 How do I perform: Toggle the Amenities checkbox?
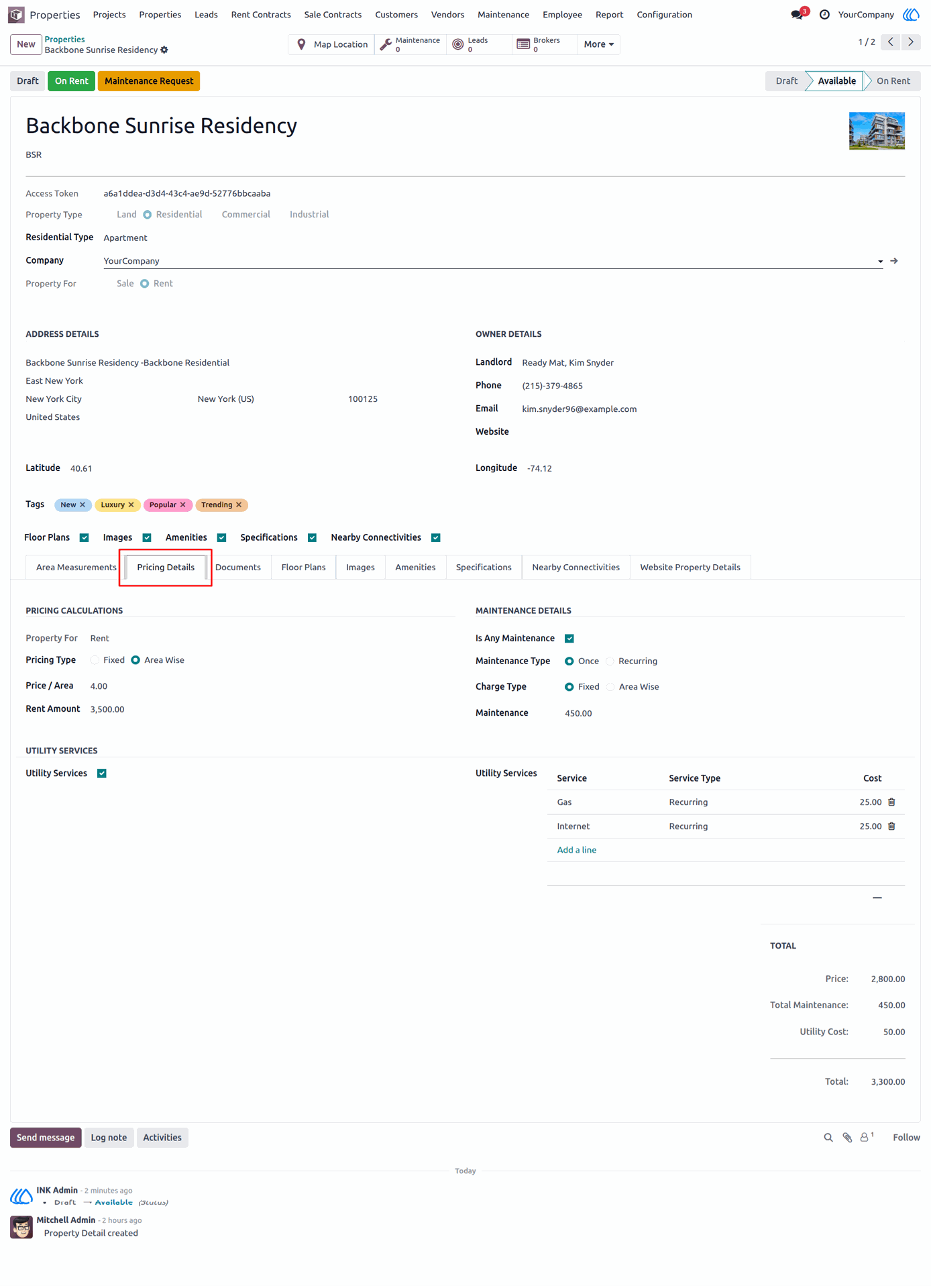click(222, 538)
